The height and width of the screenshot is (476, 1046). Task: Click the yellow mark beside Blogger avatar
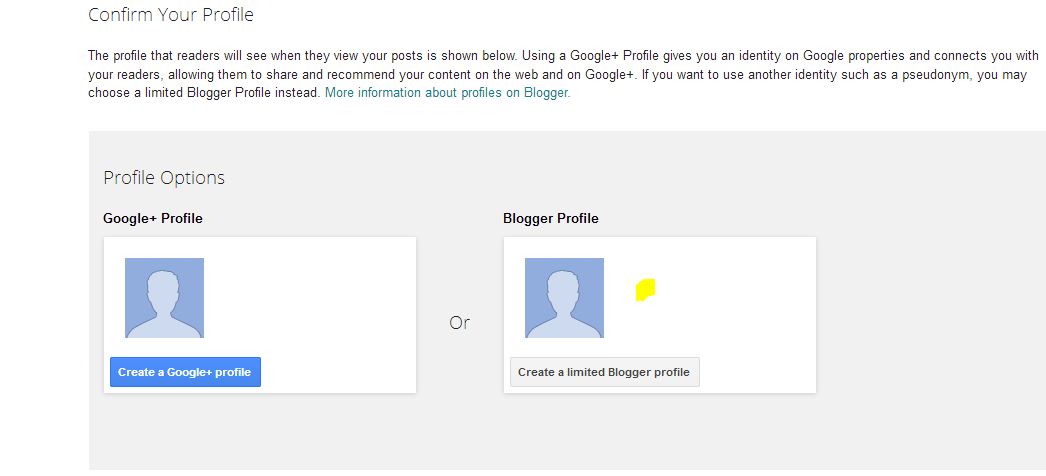(645, 290)
